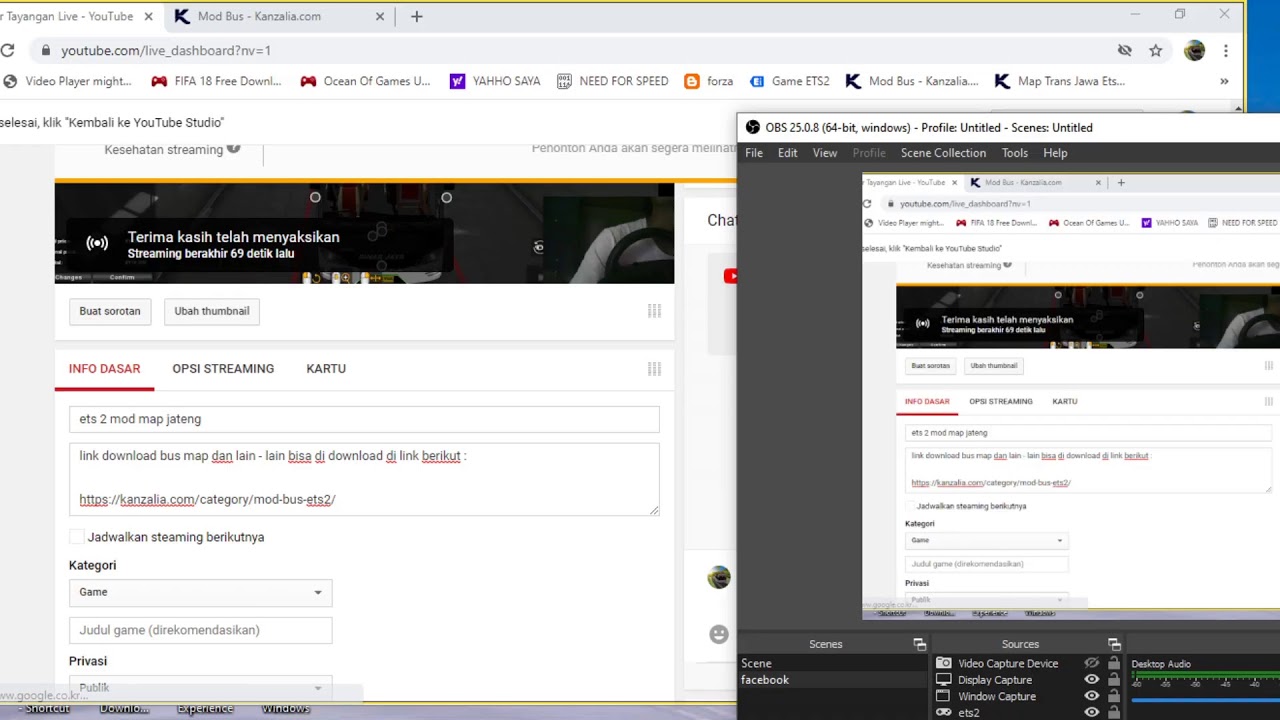Open Chrome's three-dot menu
The image size is (1280, 720).
[1226, 50]
